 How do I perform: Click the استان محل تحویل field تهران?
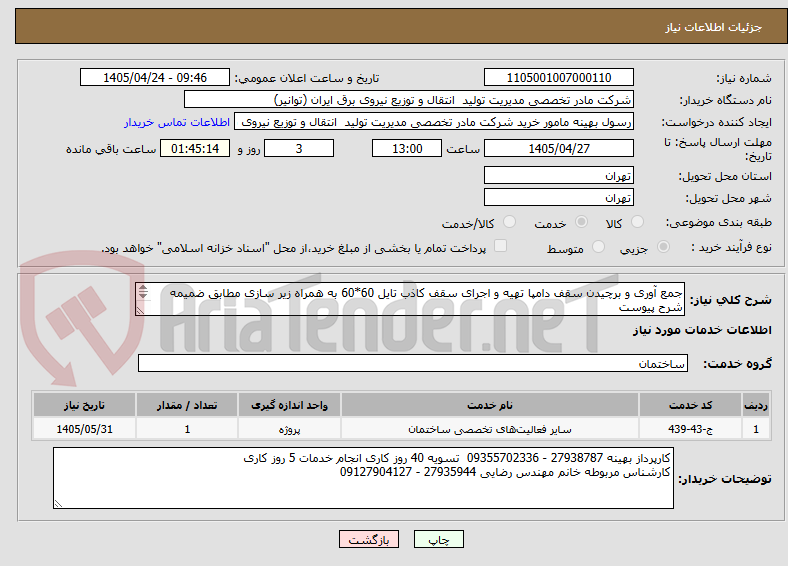click(x=559, y=175)
